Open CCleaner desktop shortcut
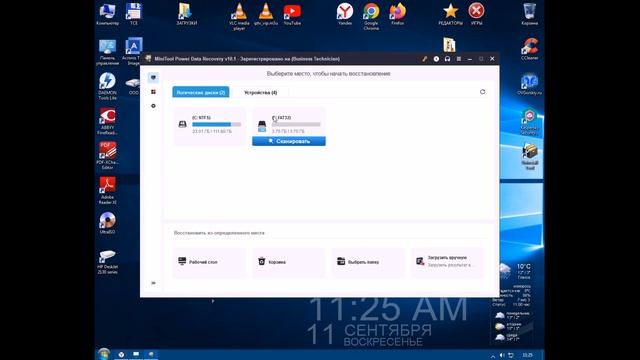The height and width of the screenshot is (360, 640). (529, 49)
